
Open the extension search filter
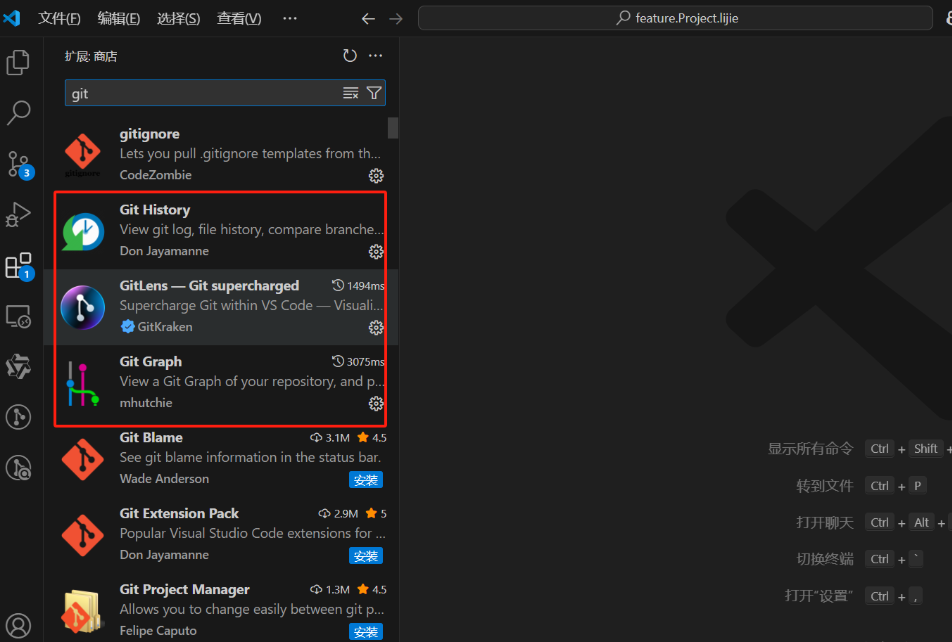374,93
